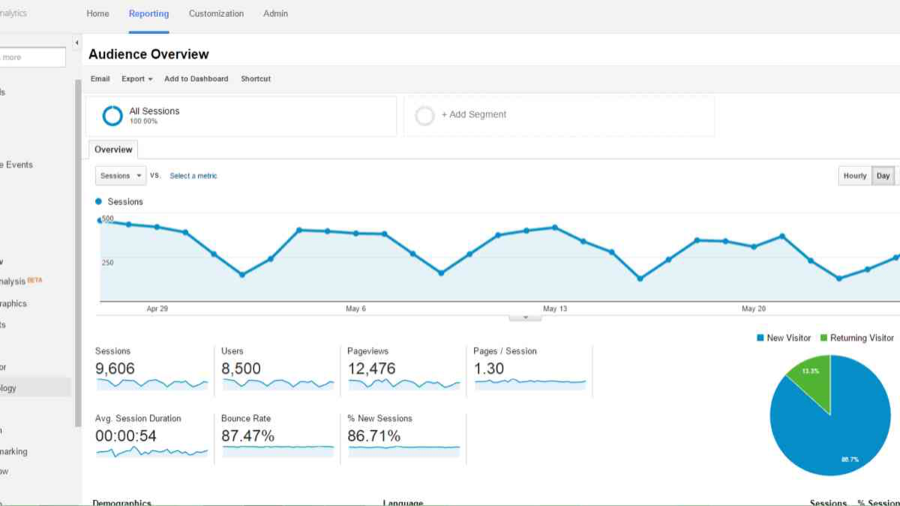Click the expander handle below the chart
The width and height of the screenshot is (900, 506).
click(x=525, y=317)
